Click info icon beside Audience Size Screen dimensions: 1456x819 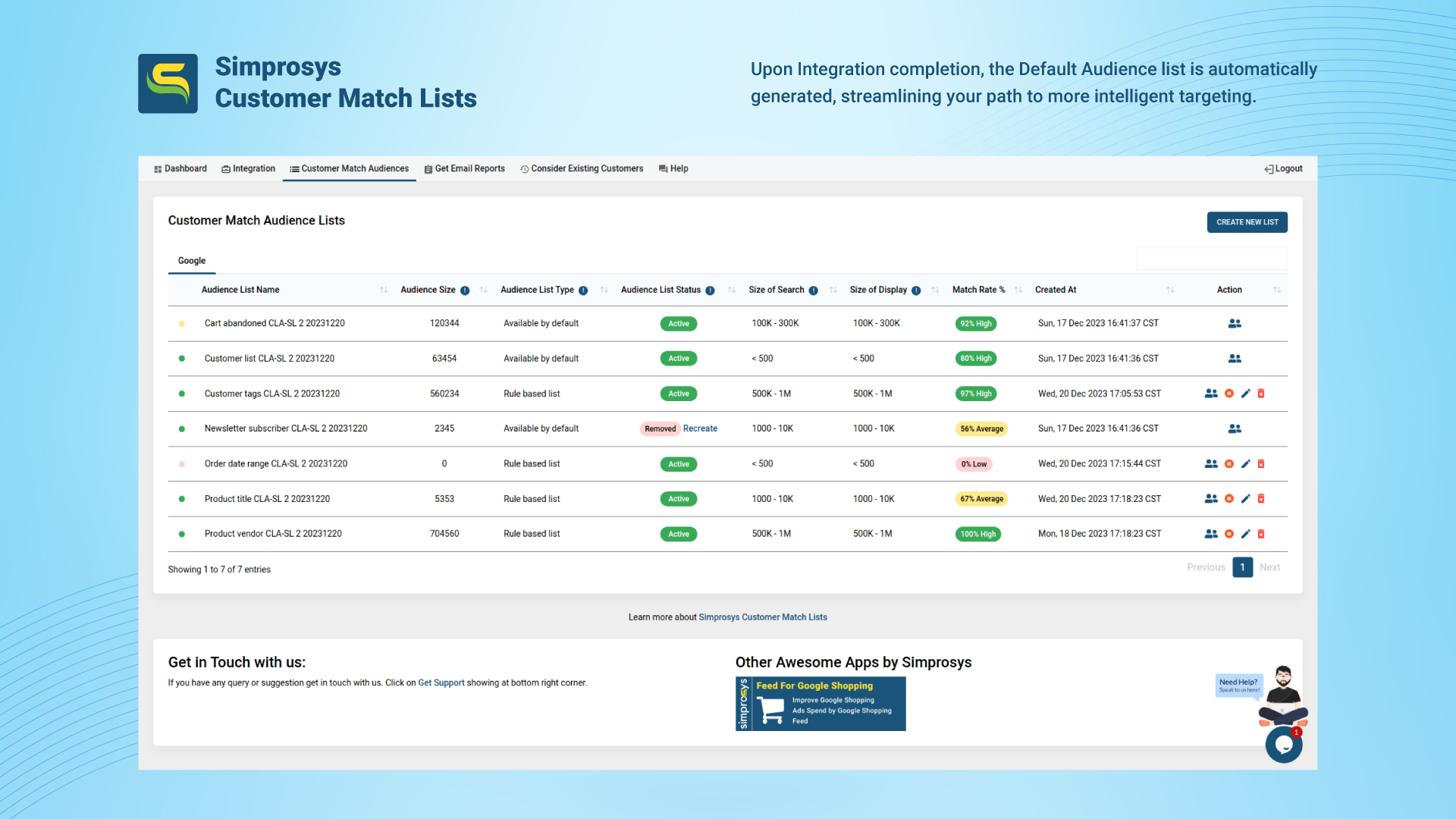pyautogui.click(x=465, y=290)
